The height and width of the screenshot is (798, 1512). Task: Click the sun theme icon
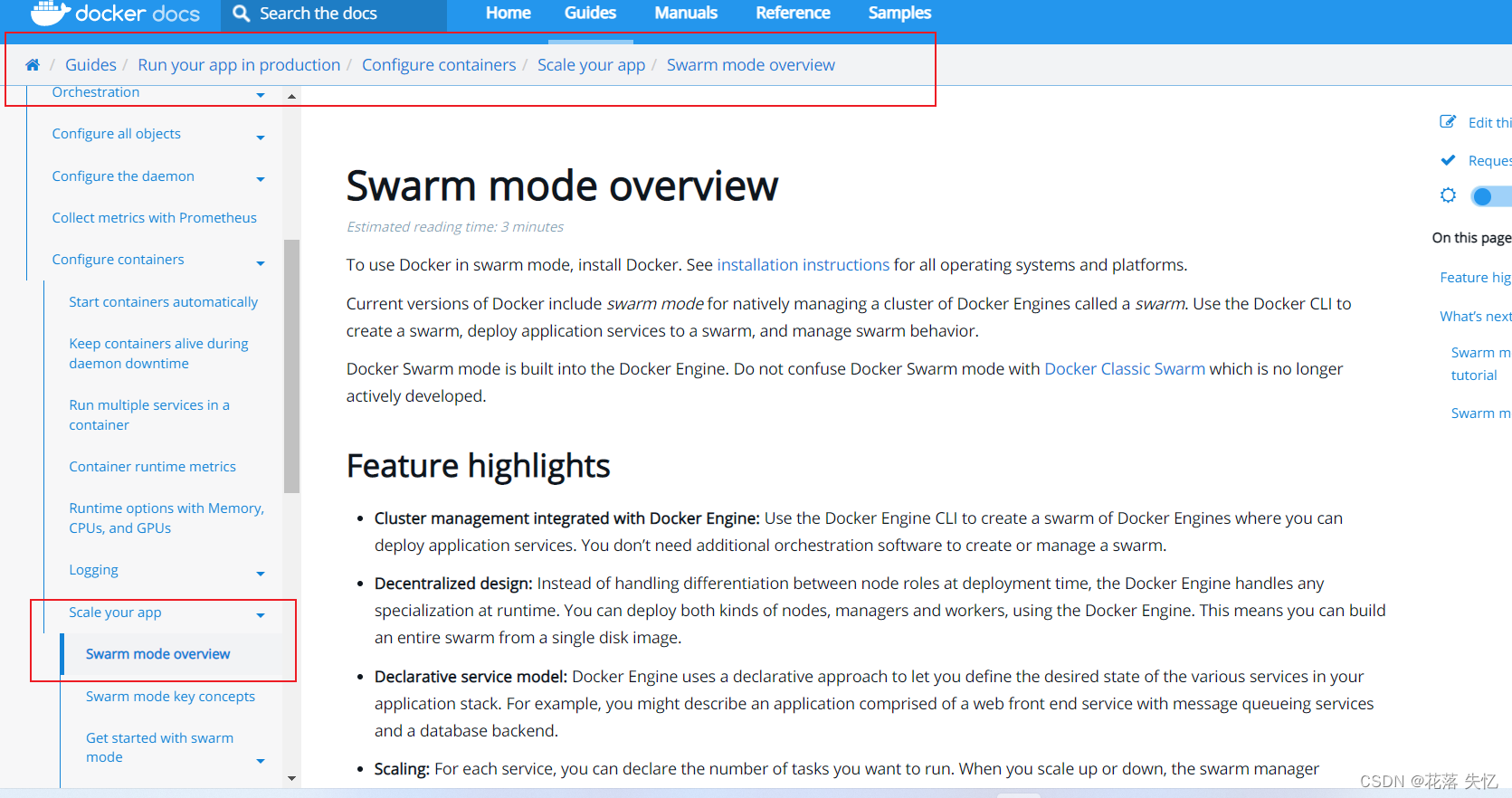1448,195
